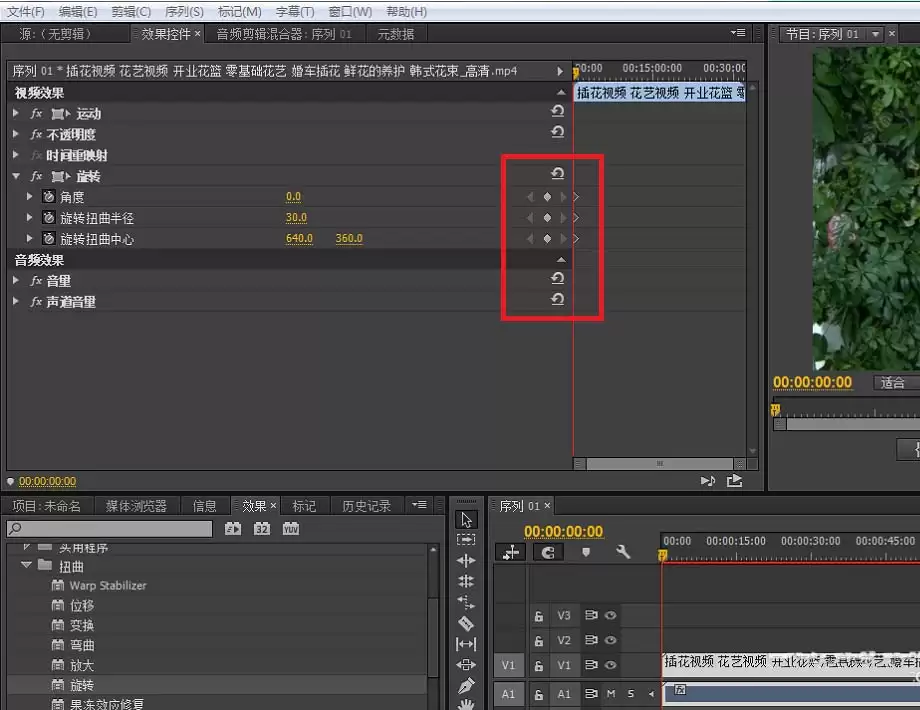
Task: Click the 角度 value 0.0
Action: coord(293,197)
